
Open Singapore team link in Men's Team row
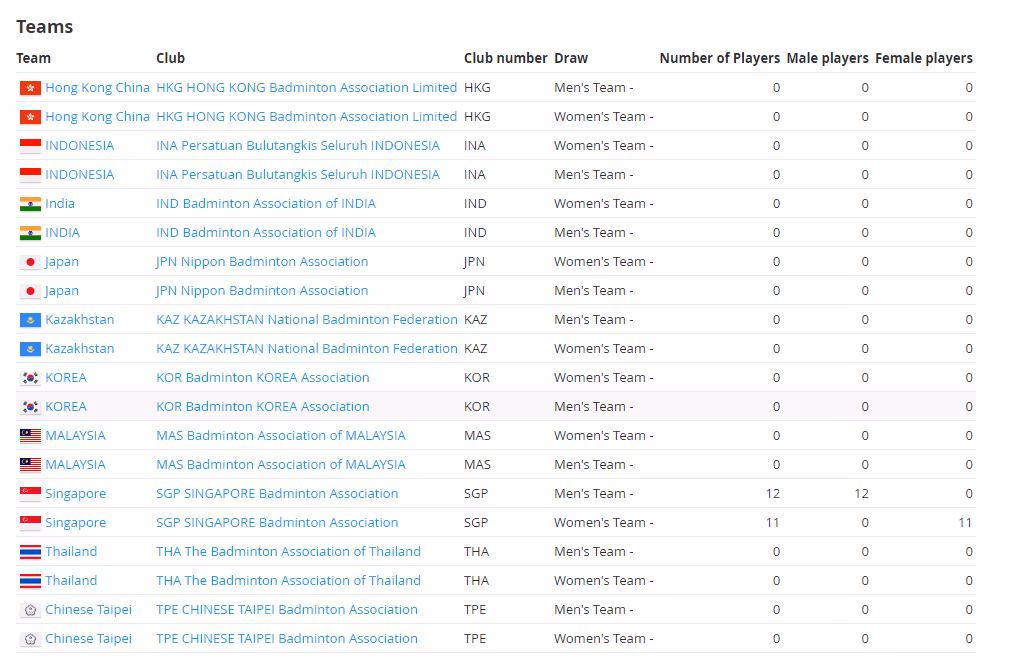tap(75, 494)
